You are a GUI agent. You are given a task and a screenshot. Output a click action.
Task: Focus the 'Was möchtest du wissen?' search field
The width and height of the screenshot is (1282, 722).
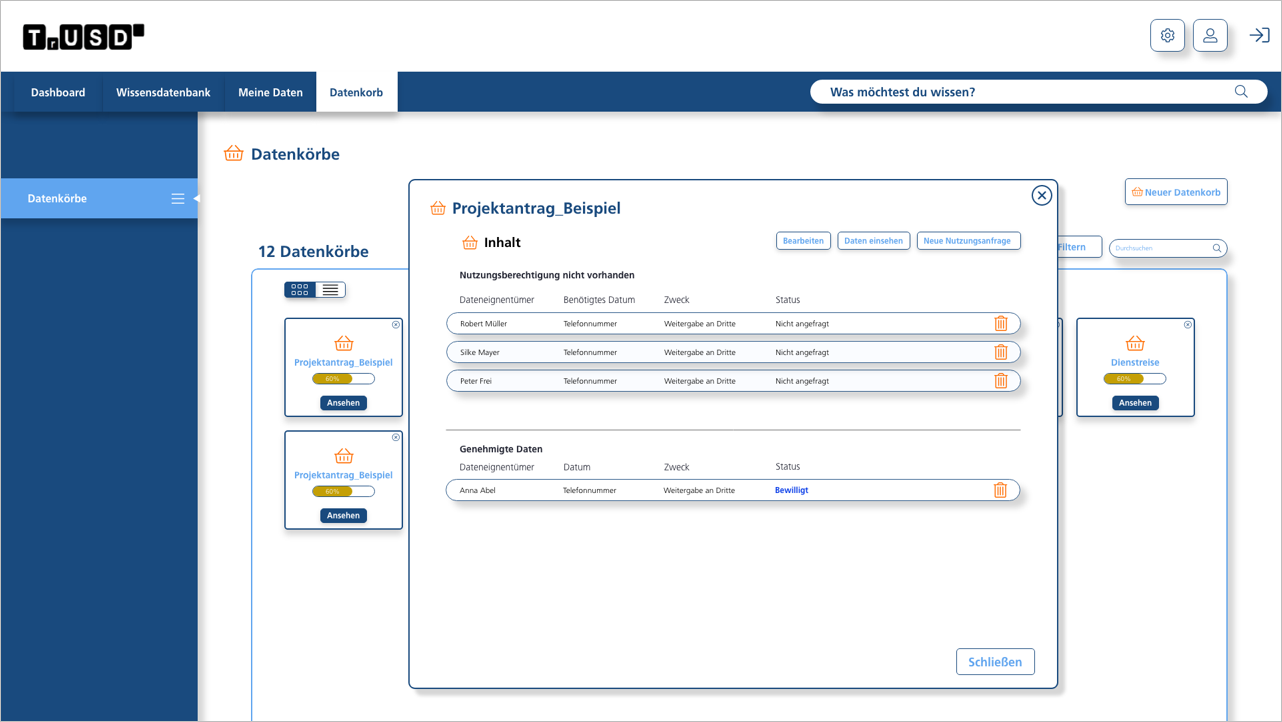click(x=1038, y=92)
